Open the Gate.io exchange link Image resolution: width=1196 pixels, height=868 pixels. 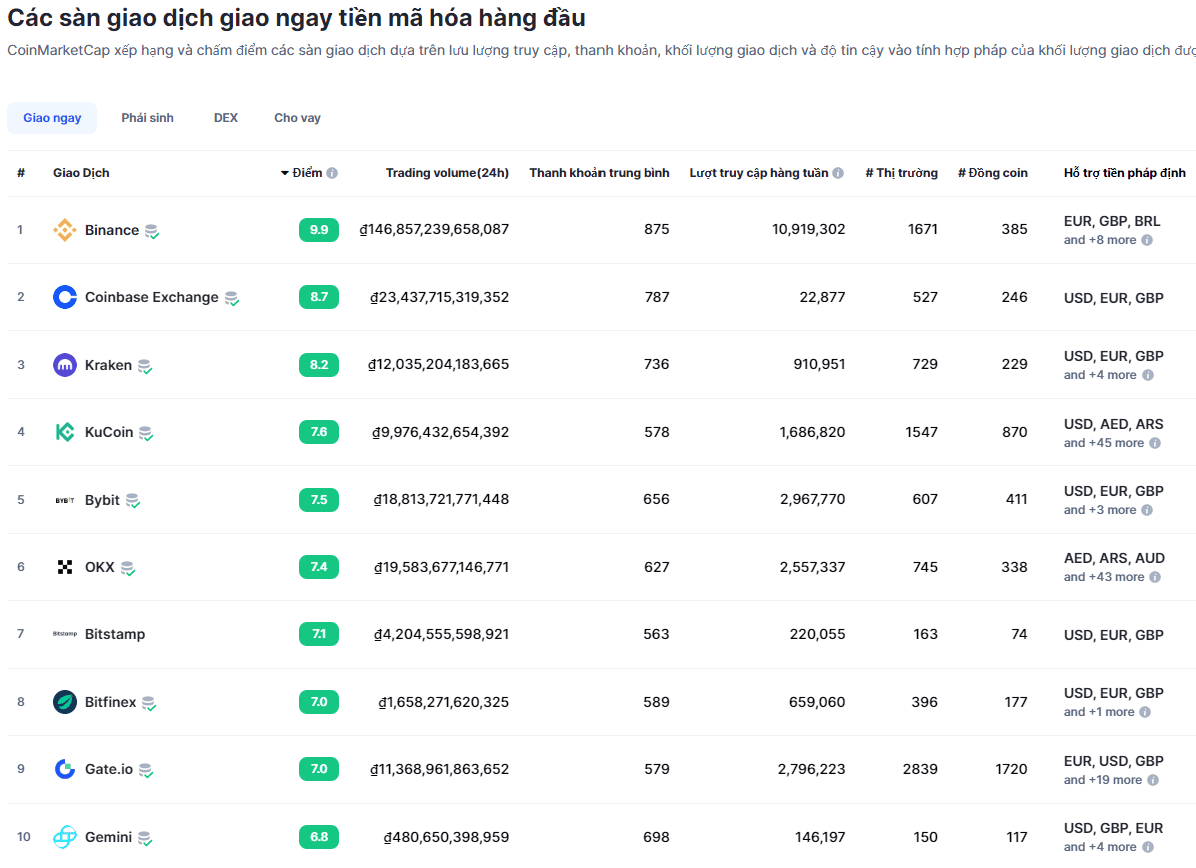[109, 770]
